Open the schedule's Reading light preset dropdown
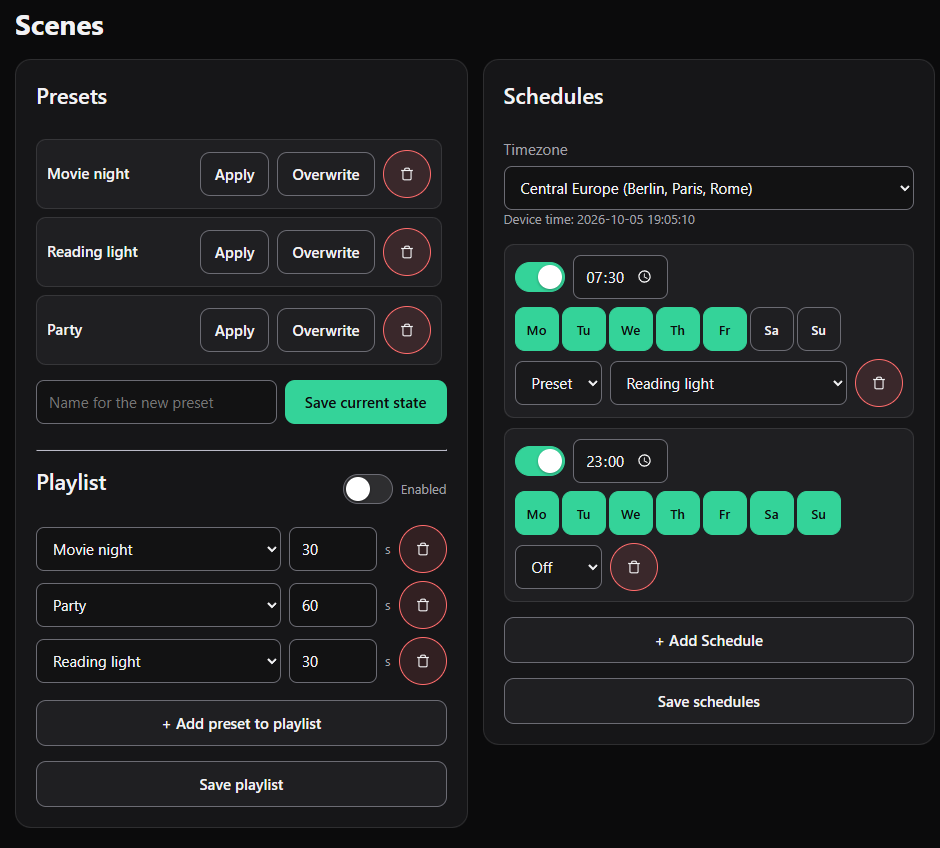 point(728,383)
